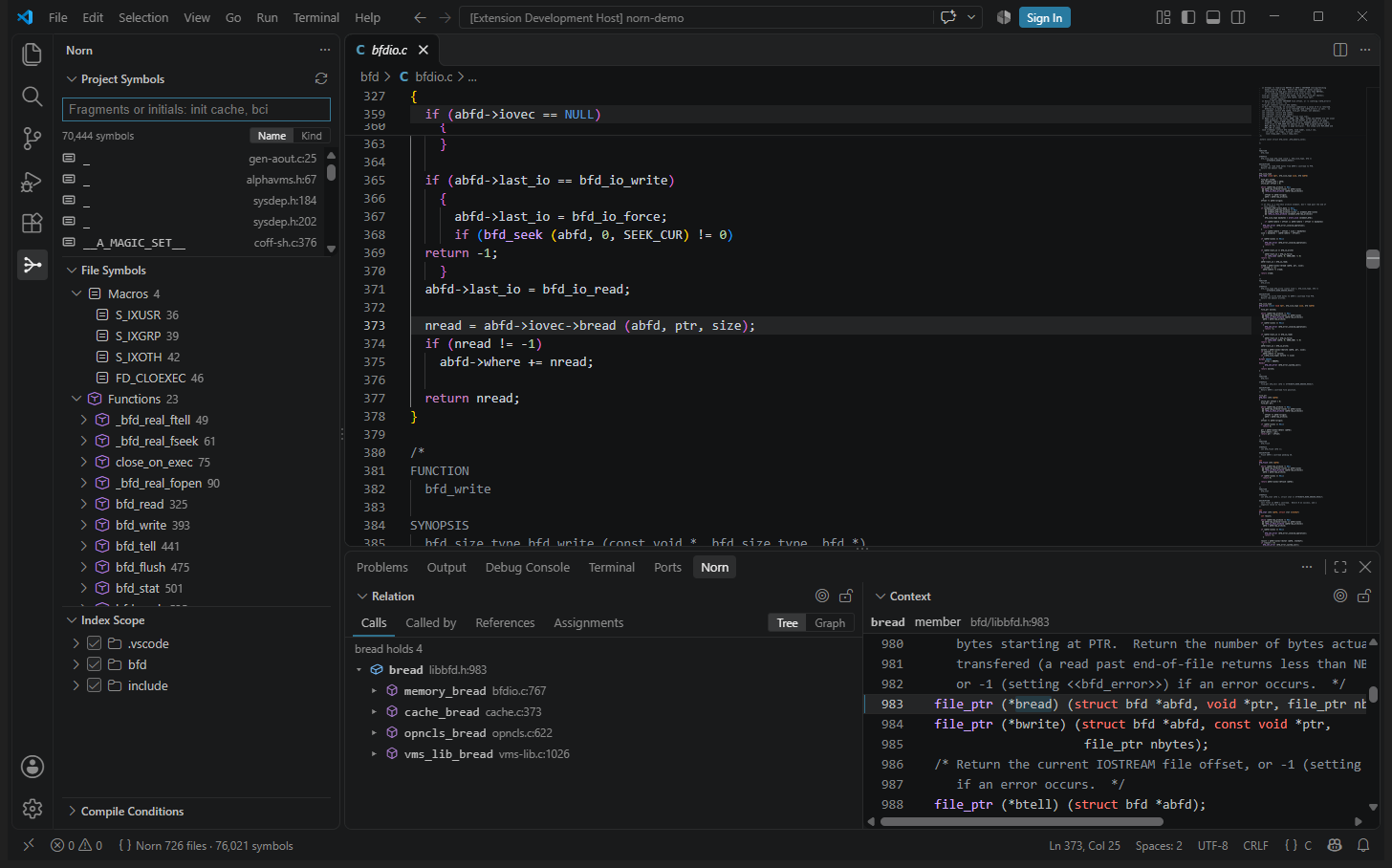
Task: Expand the bfd_read function node
Action: 83,504
